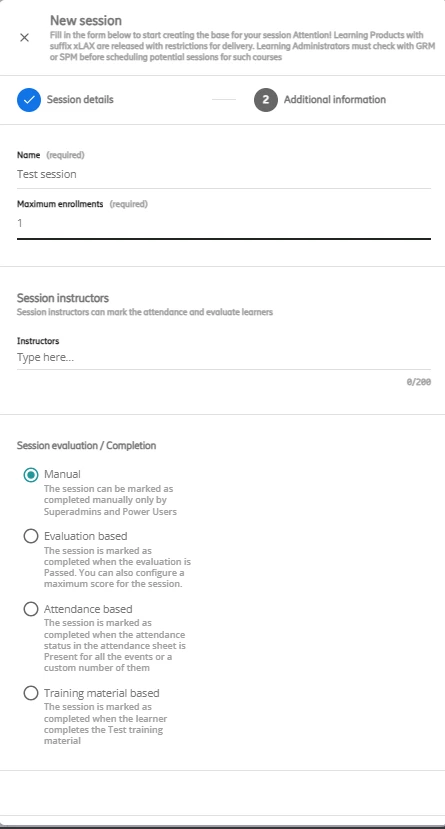Viewport: 445px width, 829px height.
Task: Choose the Attendance based radio button
Action: 31,609
